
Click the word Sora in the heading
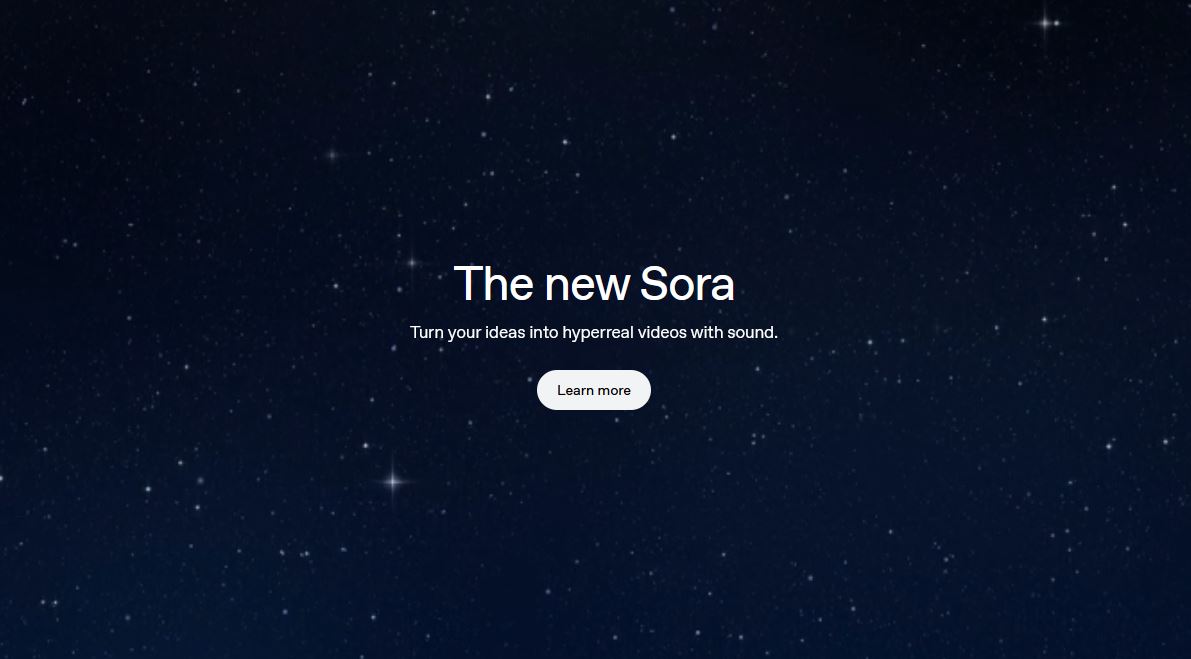pyautogui.click(x=687, y=284)
